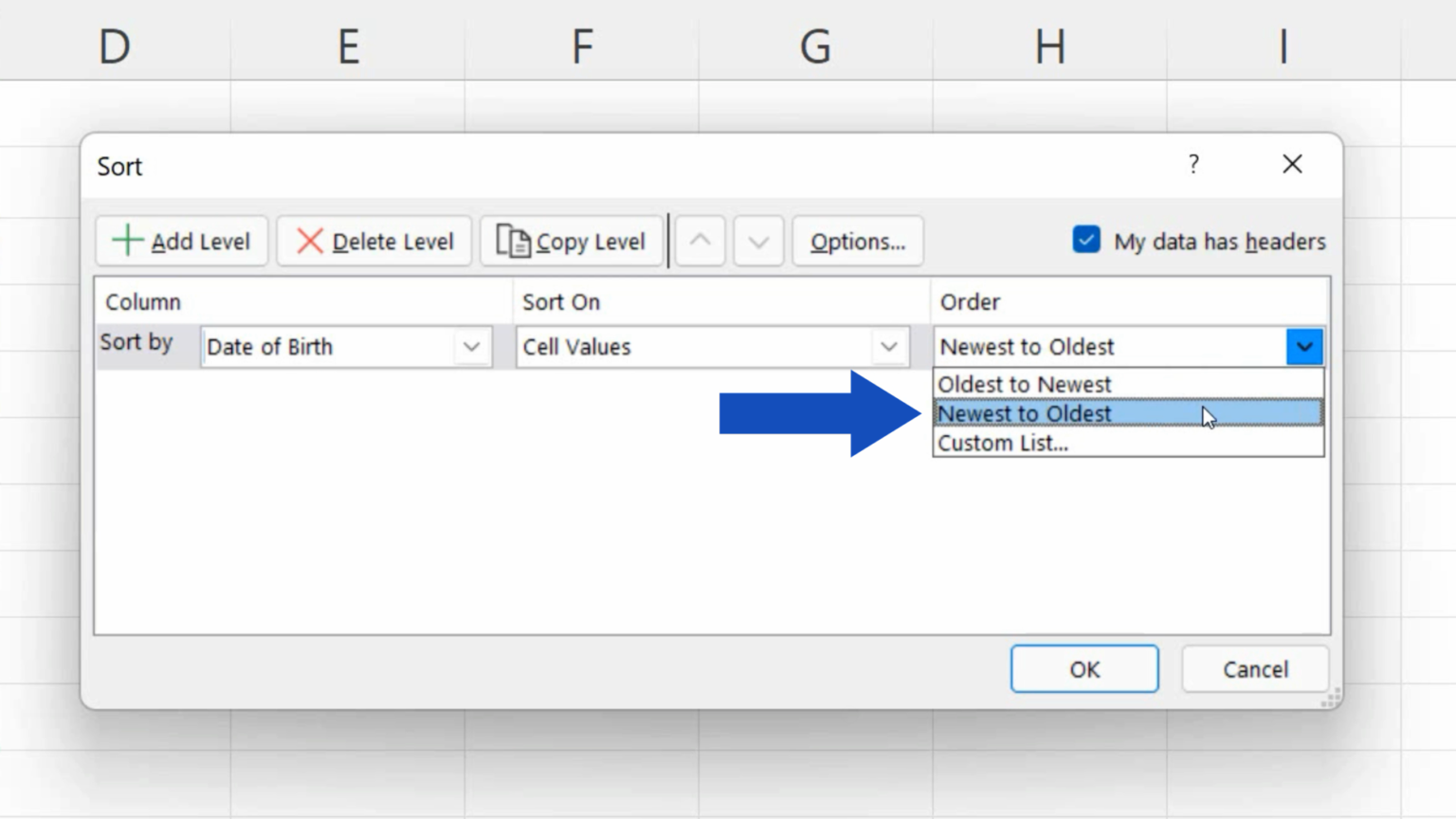The height and width of the screenshot is (819, 1456).
Task: Click the move level down arrow icon
Action: [758, 241]
